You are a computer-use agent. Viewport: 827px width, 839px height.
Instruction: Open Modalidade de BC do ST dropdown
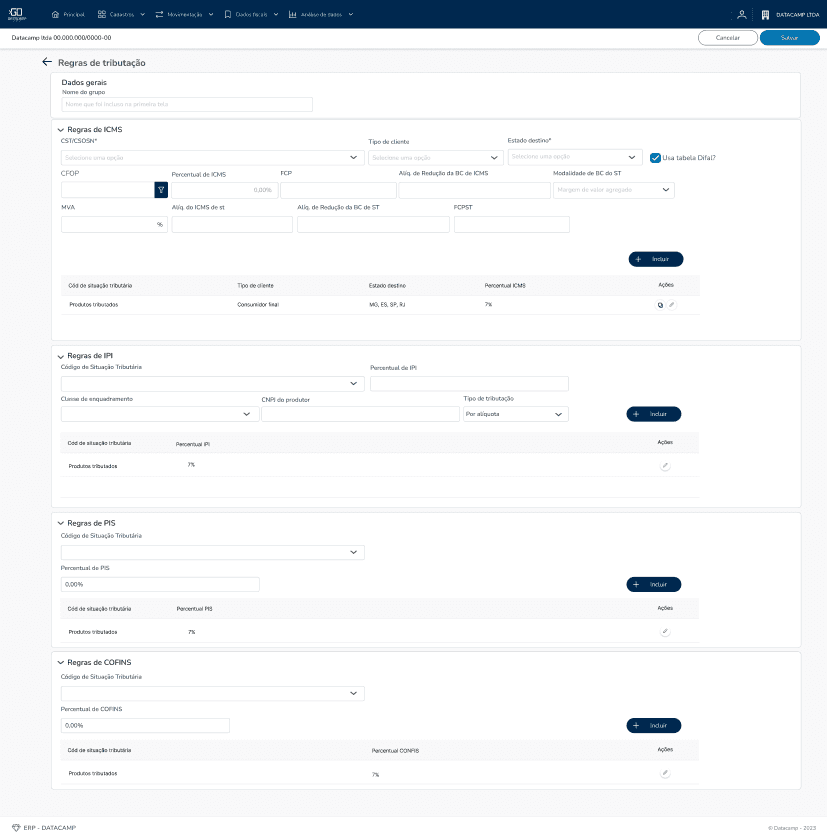point(614,190)
